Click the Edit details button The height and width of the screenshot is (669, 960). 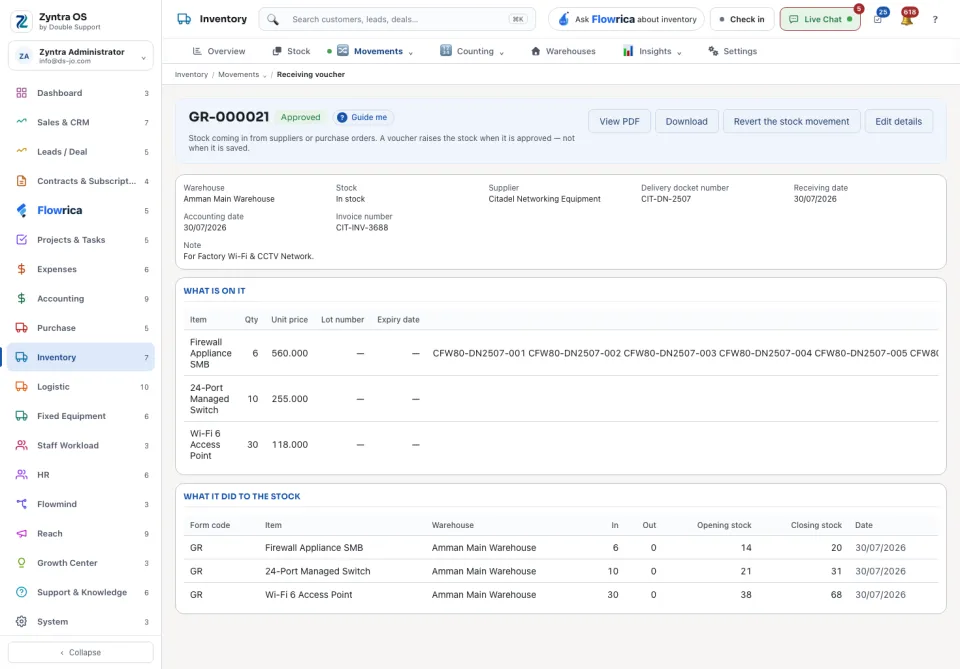click(x=898, y=121)
